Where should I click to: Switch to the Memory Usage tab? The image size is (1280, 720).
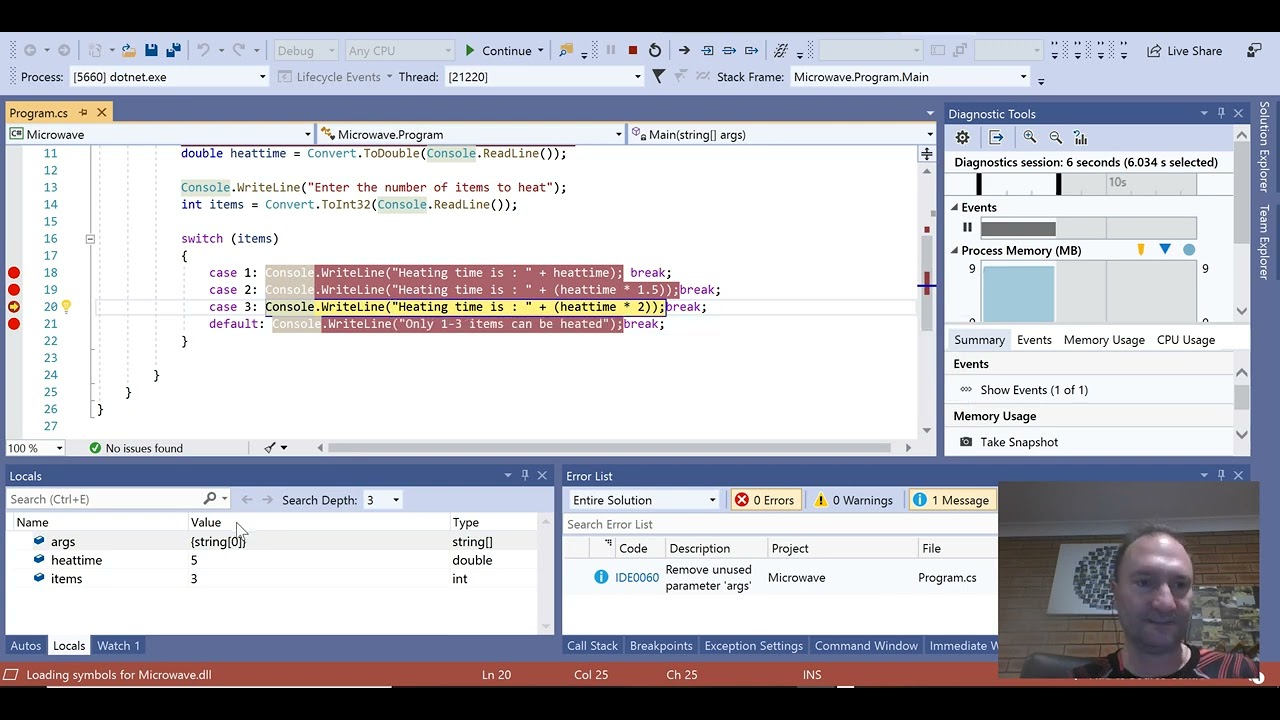(x=1104, y=340)
